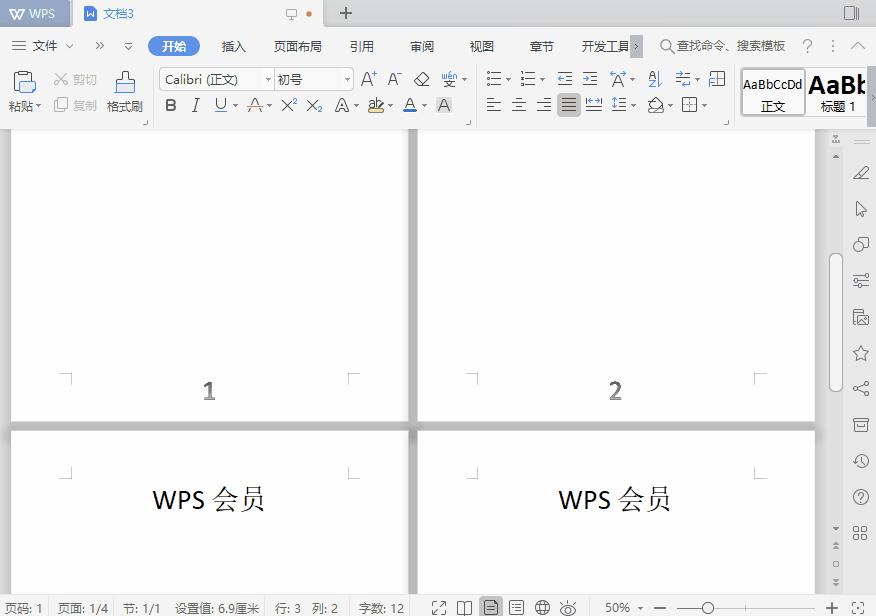Viewport: 876px width, 616px height.
Task: Apply distributed alignment
Action: pos(593,104)
